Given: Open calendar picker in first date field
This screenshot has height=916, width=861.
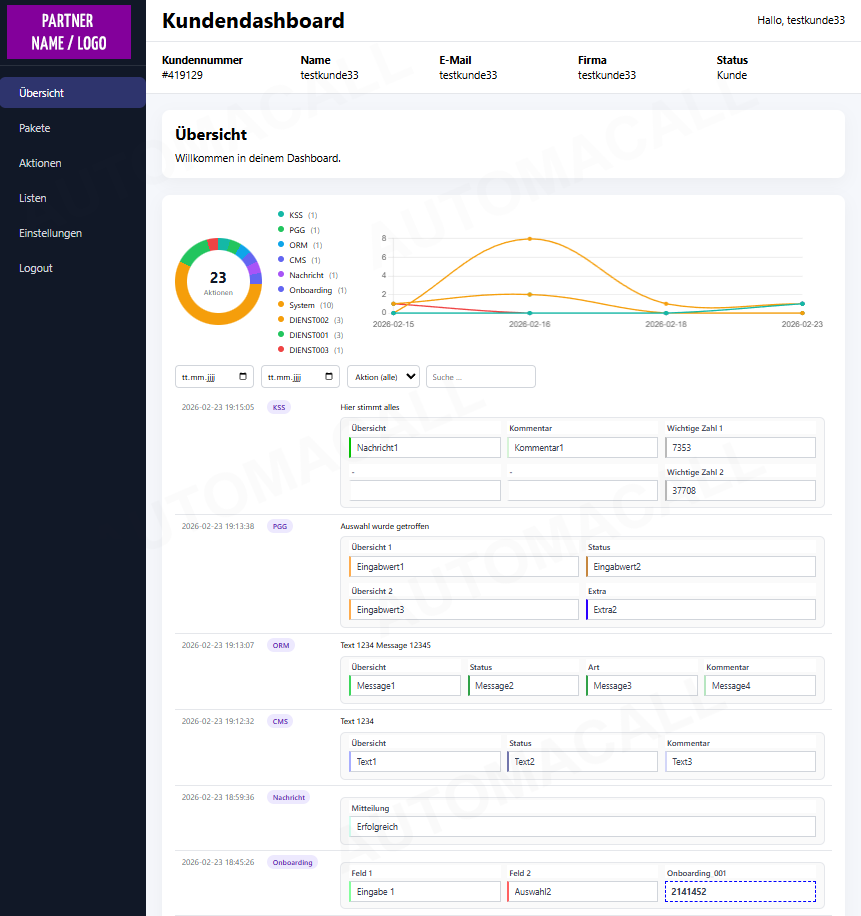Looking at the screenshot, I should pos(243,377).
